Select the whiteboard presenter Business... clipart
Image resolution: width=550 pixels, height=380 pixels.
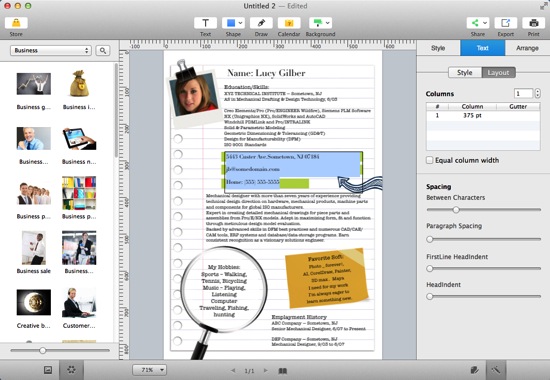tap(79, 248)
